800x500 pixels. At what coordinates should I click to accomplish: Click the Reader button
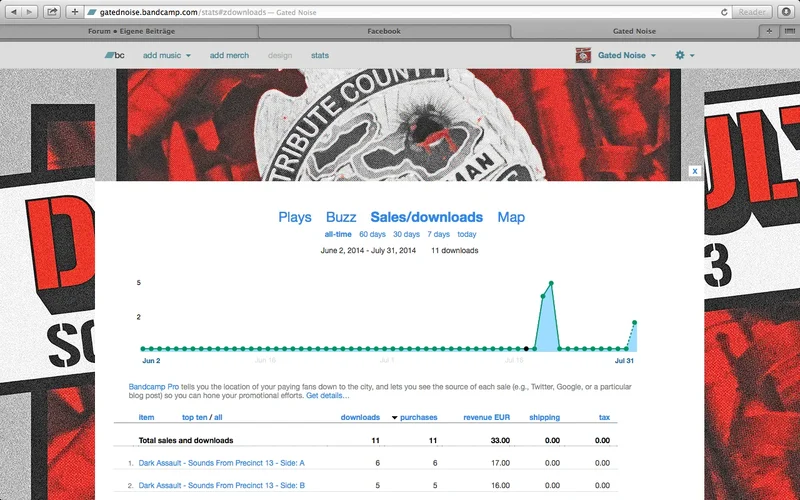point(752,12)
